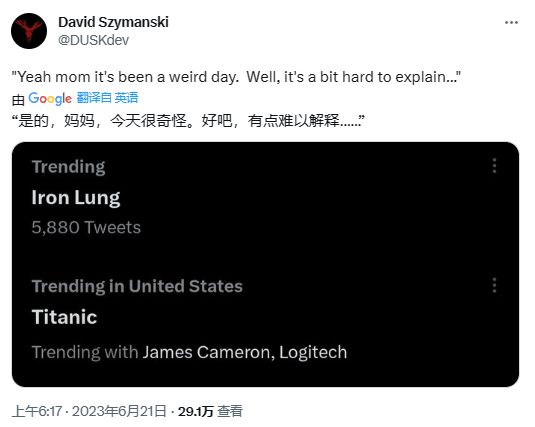Click James Cameron, Logitech related trend
The image size is (535, 427).
click(245, 352)
